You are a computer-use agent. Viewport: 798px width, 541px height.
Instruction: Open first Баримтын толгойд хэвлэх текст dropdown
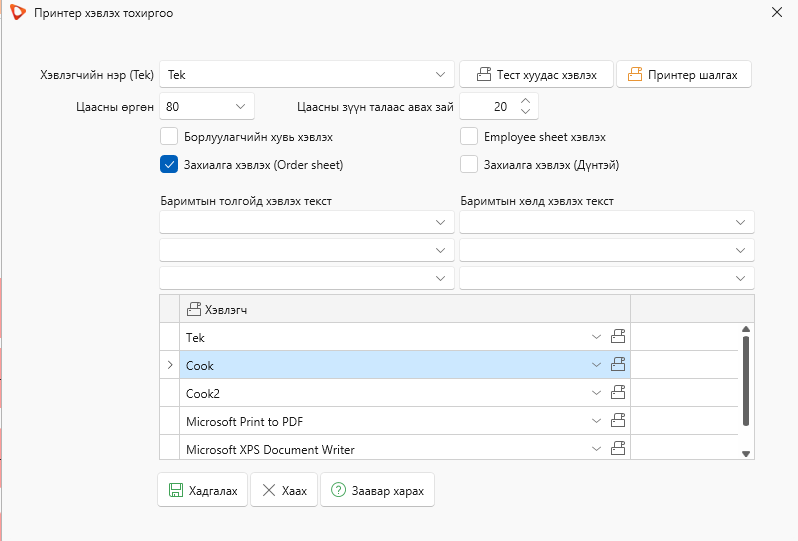click(307, 222)
